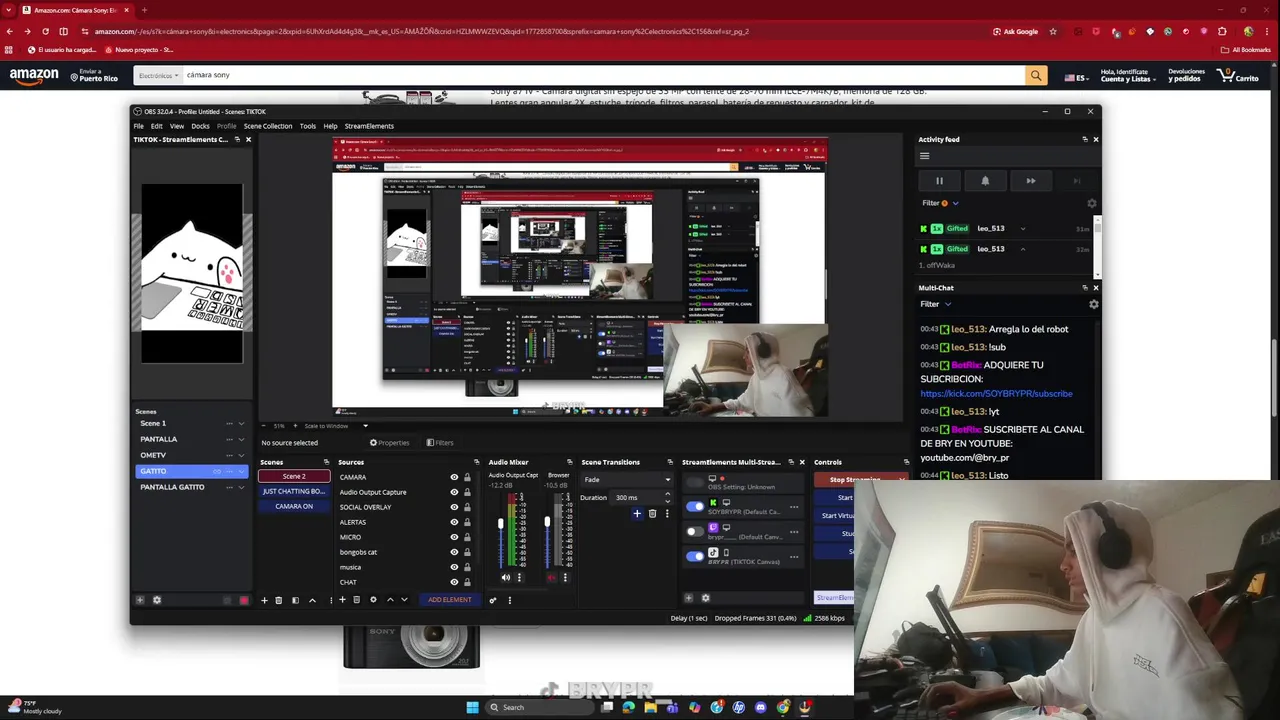Toggle visibility of CAMARA source
Viewport: 1280px width, 720px height.
tap(454, 477)
